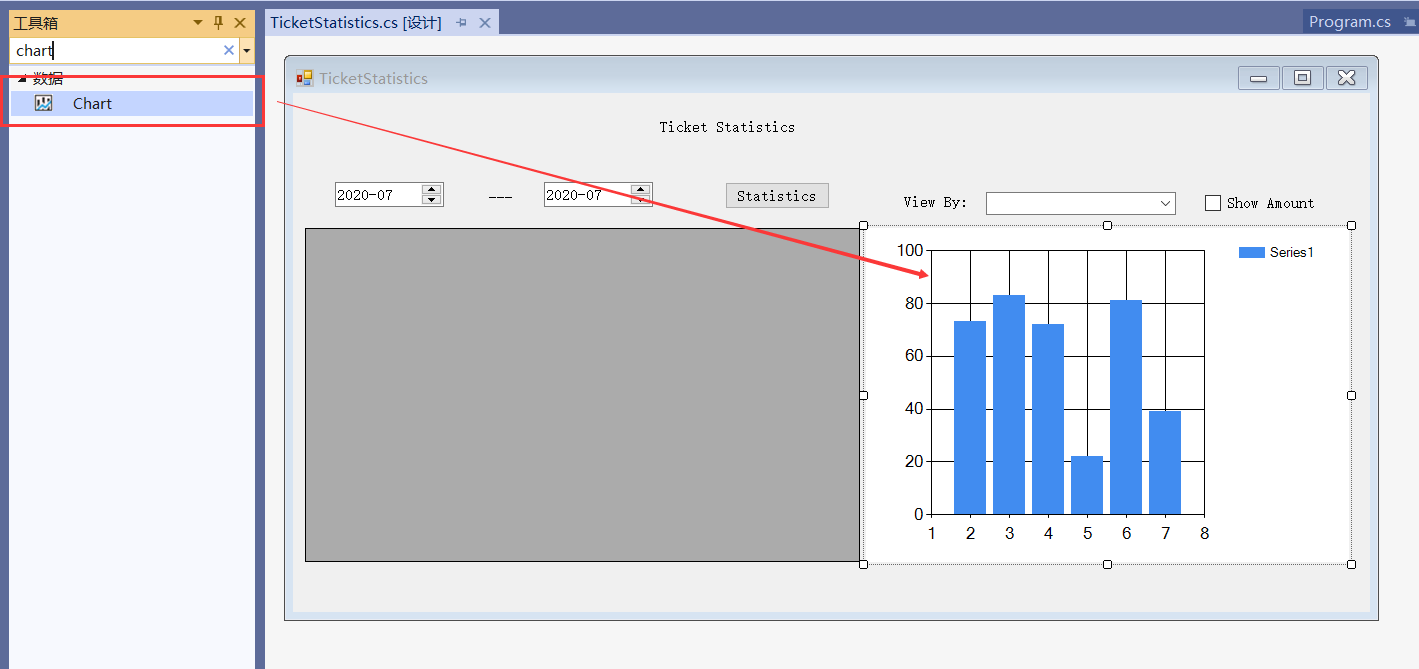1419x669 pixels.
Task: Pin the TicketStatistics.cs designer tab
Action: [x=460, y=21]
